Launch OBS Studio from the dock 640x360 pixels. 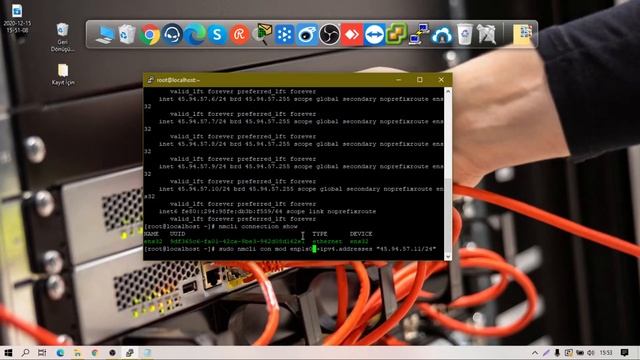[x=329, y=35]
